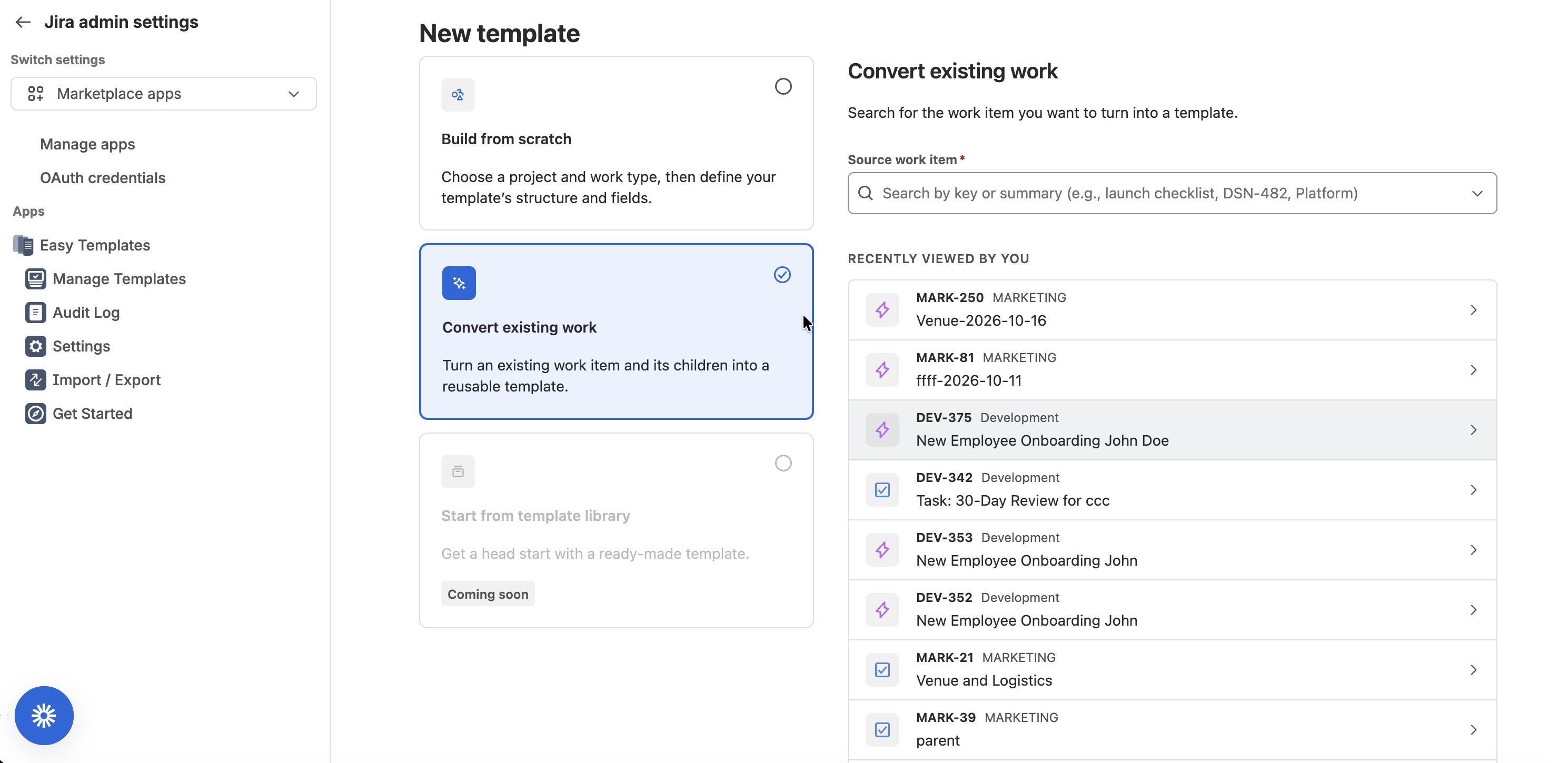Open OAuth credentials in sidebar
Image resolution: width=1568 pixels, height=763 pixels.
coord(103,178)
